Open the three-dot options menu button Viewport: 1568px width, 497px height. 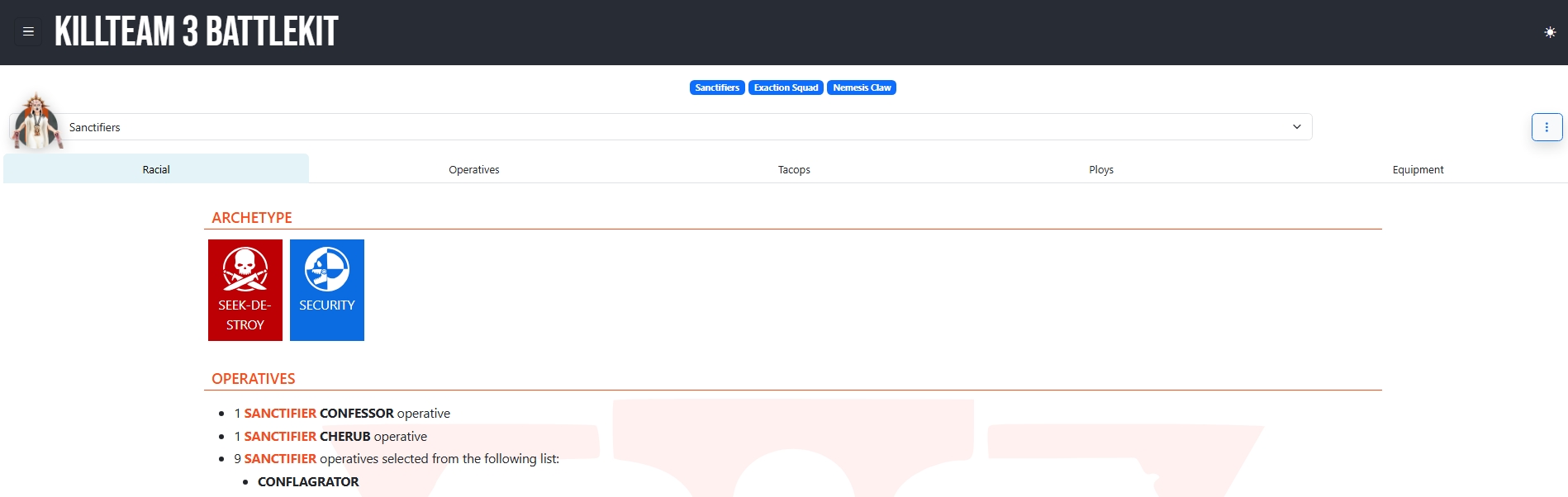click(1547, 127)
